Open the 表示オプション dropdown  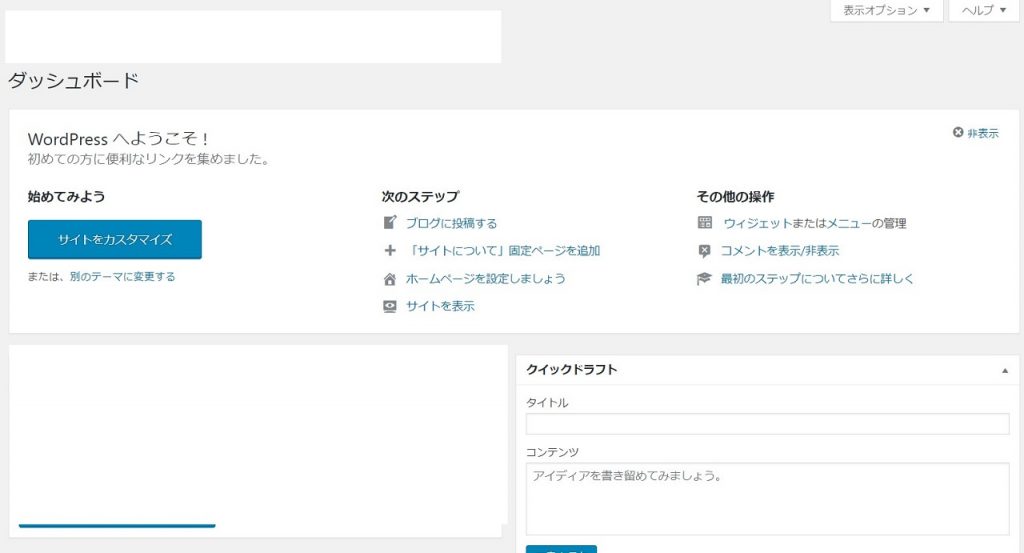click(886, 10)
